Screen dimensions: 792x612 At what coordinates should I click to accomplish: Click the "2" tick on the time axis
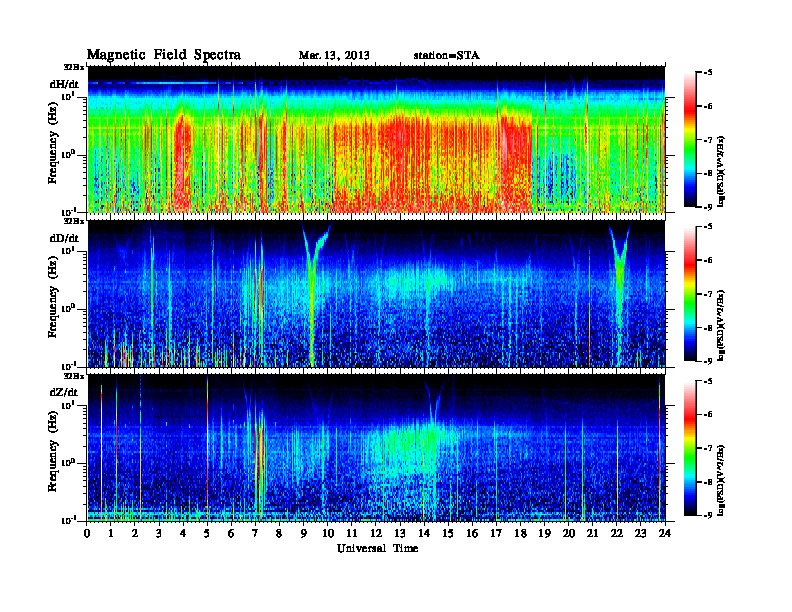click(x=135, y=533)
